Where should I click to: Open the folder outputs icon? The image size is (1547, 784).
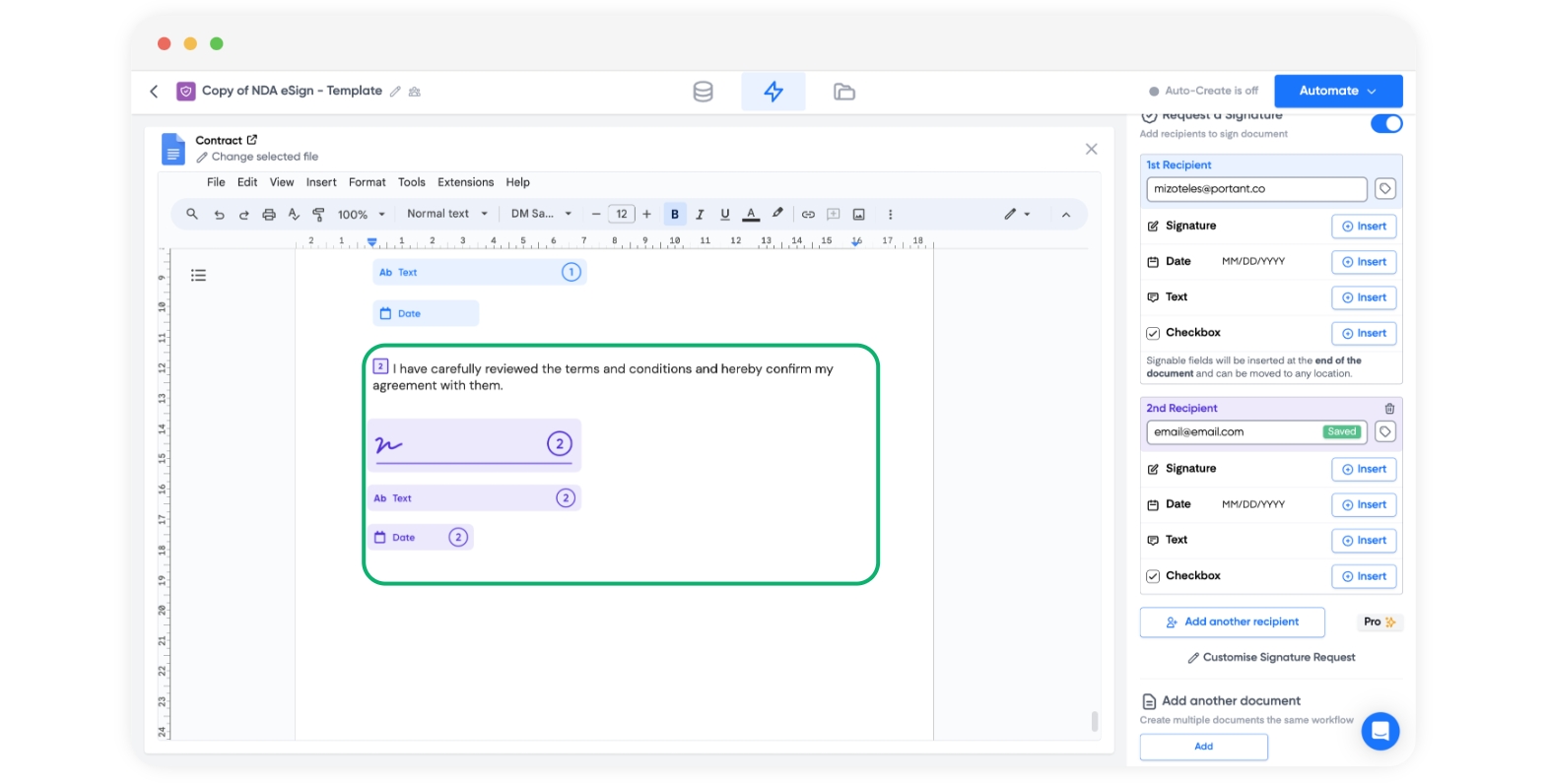click(843, 92)
